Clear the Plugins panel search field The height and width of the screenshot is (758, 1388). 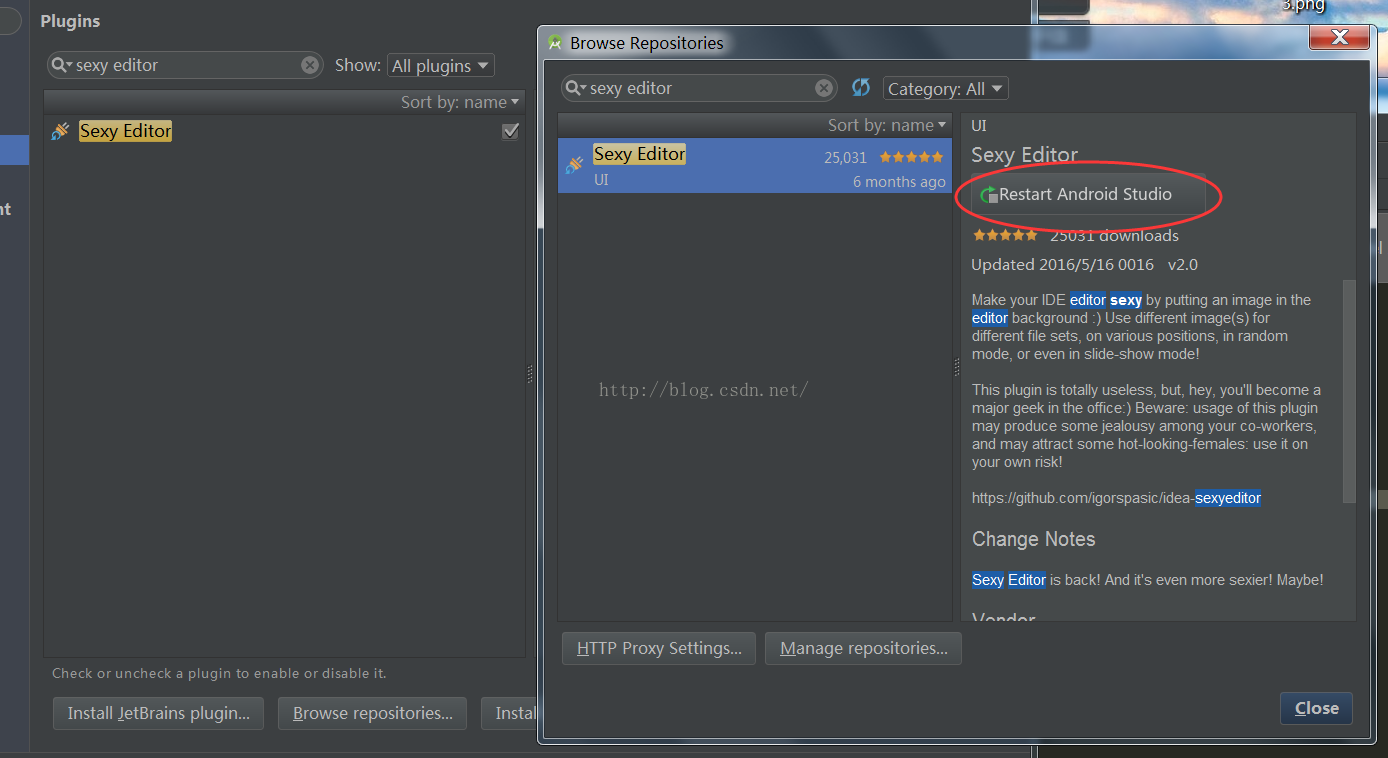pyautogui.click(x=310, y=65)
